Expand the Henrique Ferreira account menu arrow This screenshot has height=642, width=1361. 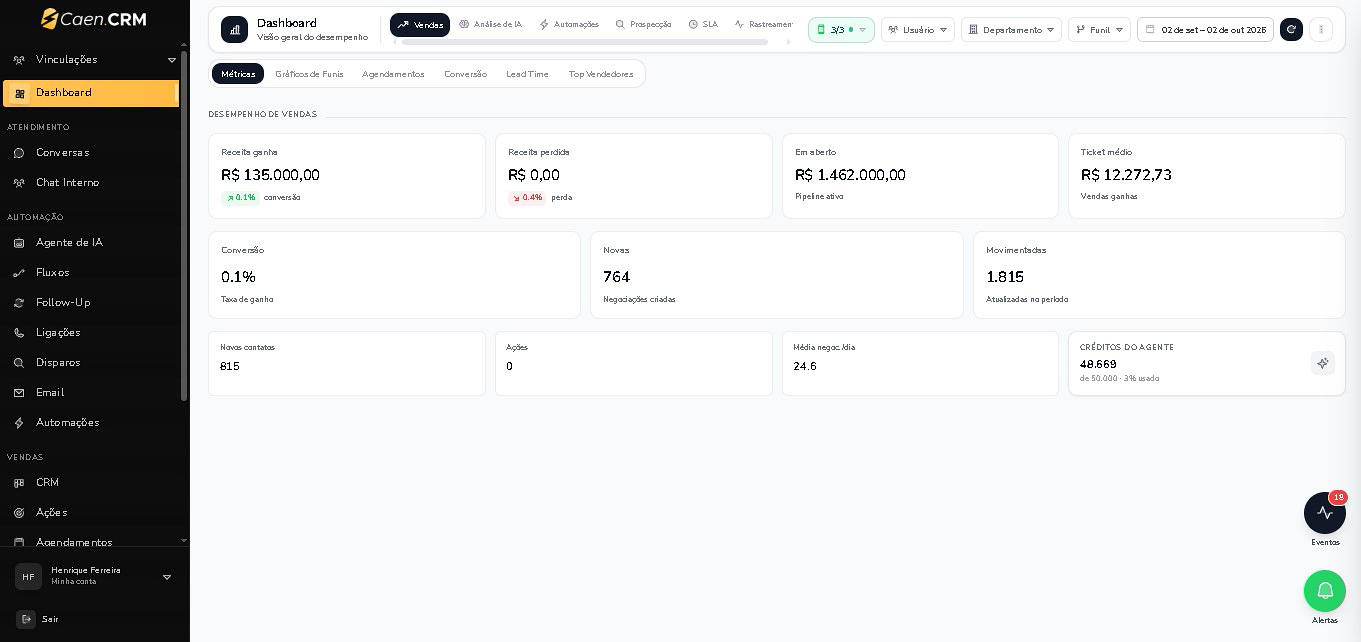pyautogui.click(x=167, y=577)
